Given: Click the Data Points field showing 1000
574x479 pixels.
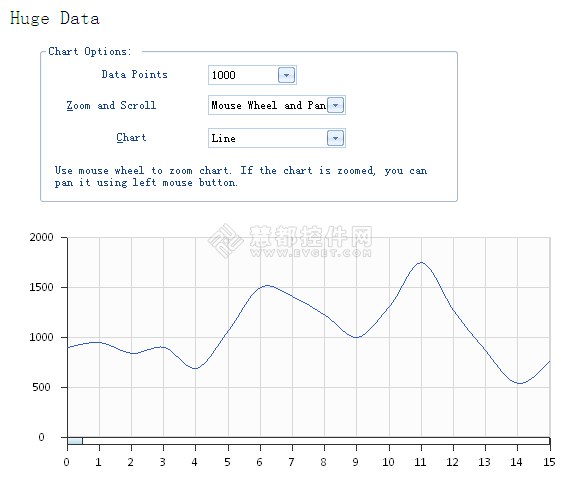Looking at the screenshot, I should click(252, 75).
